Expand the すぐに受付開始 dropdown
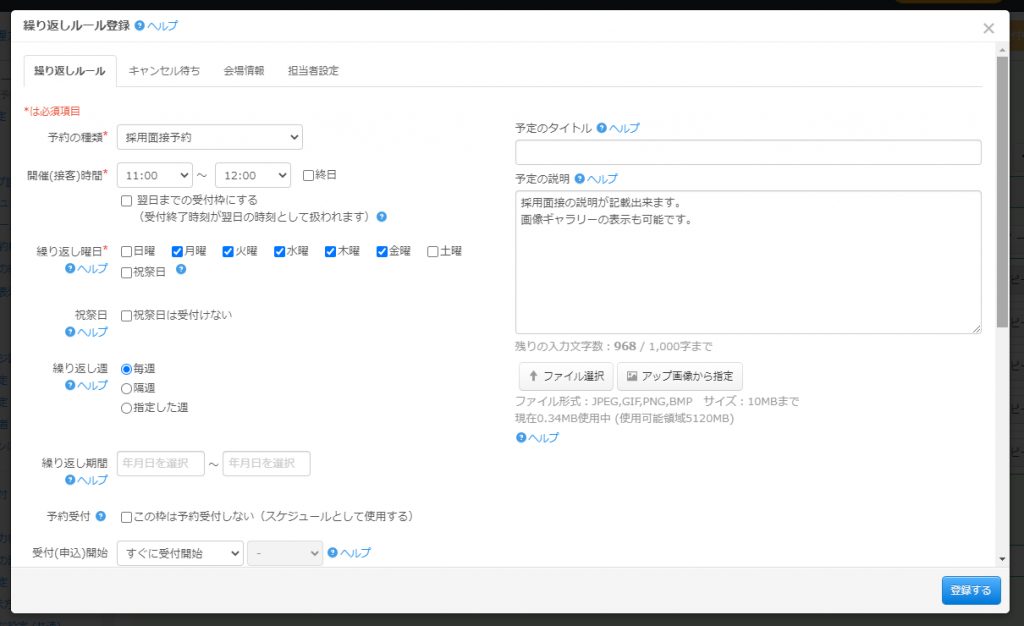Viewport: 1024px width, 626px height. [x=180, y=553]
